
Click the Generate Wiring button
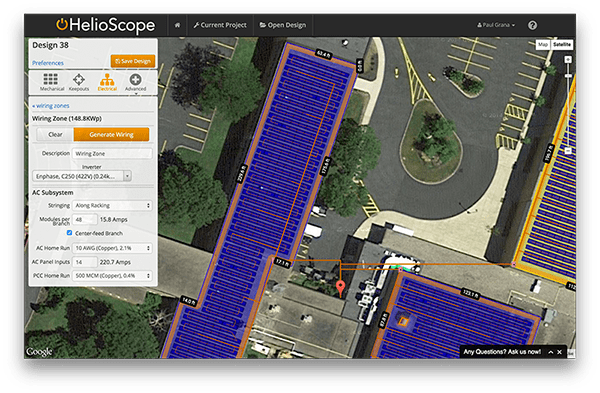111,134
